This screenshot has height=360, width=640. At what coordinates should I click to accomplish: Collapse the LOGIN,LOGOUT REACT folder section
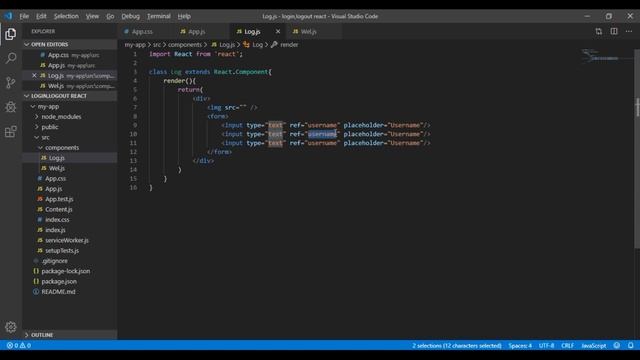[x=69, y=96]
